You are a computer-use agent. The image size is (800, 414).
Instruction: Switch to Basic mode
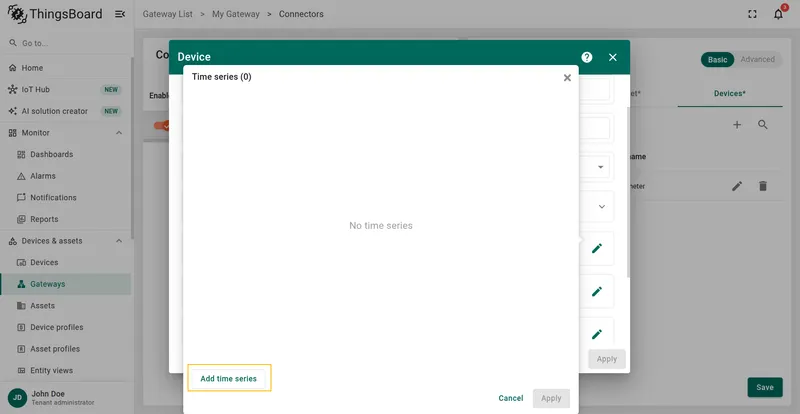coord(717,59)
